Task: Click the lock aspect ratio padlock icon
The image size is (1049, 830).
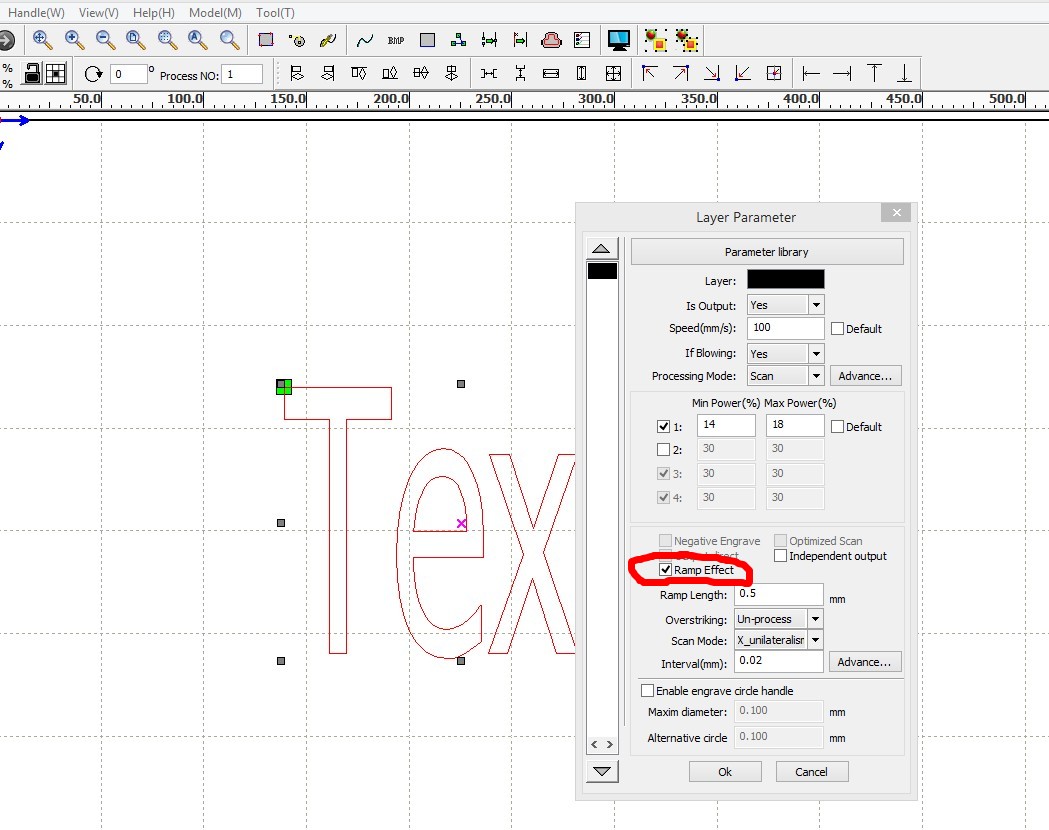Action: [x=32, y=73]
